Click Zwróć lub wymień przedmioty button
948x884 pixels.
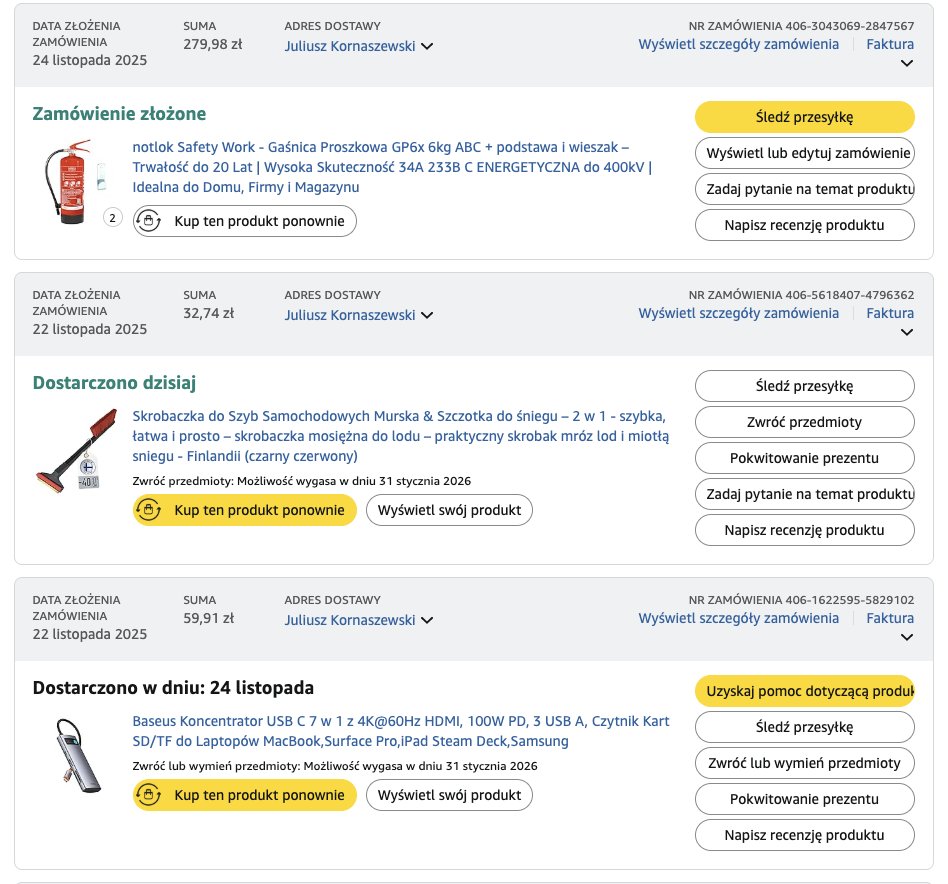click(x=804, y=763)
